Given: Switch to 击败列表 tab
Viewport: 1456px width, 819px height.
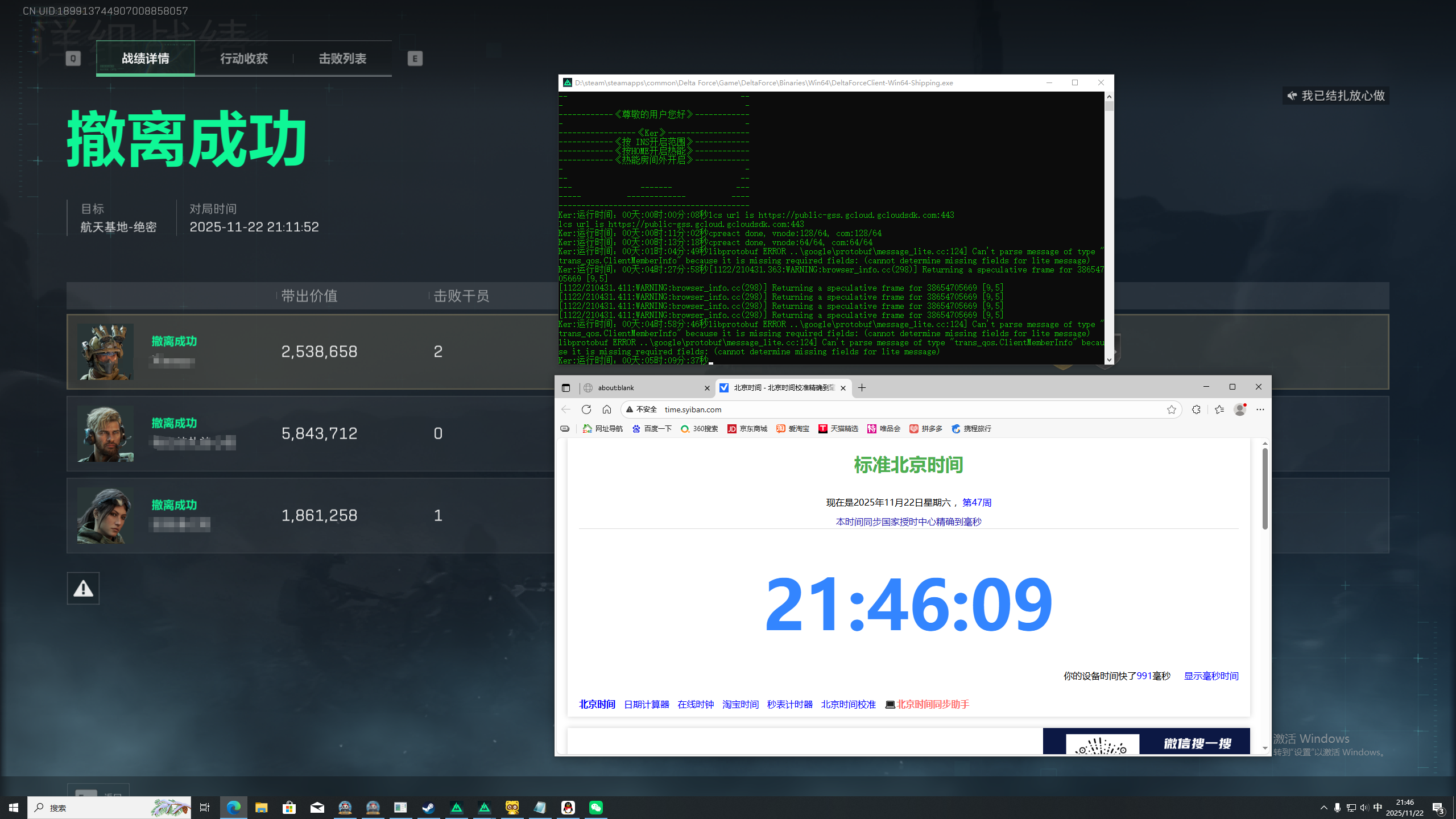Looking at the screenshot, I should point(342,59).
